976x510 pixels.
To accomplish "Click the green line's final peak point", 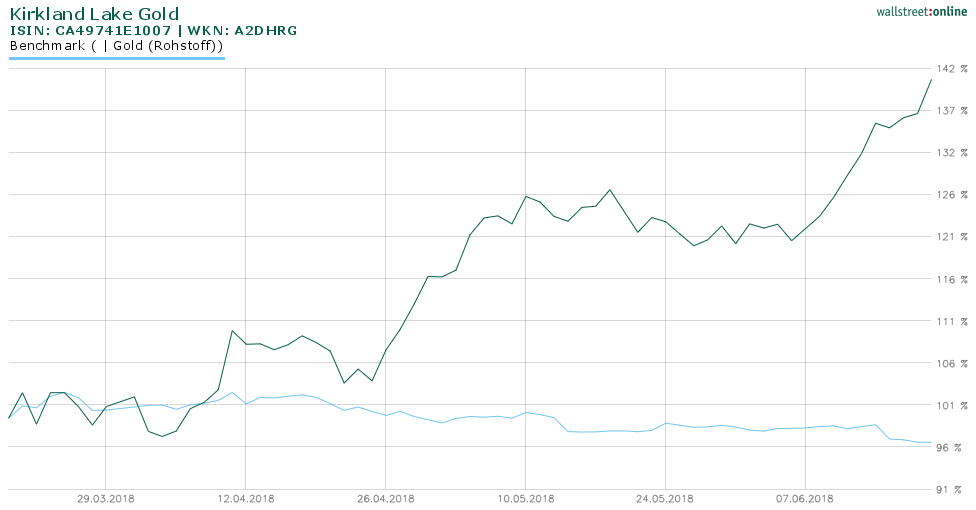I will pyautogui.click(x=932, y=79).
